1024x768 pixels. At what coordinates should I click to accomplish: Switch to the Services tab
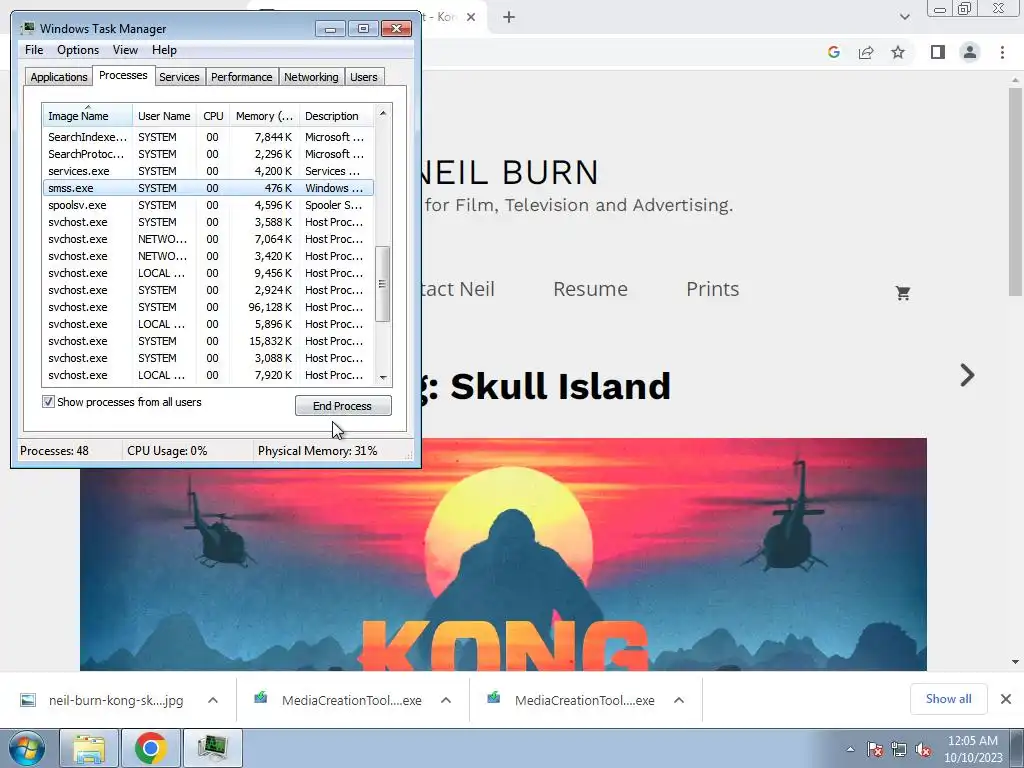coord(179,76)
